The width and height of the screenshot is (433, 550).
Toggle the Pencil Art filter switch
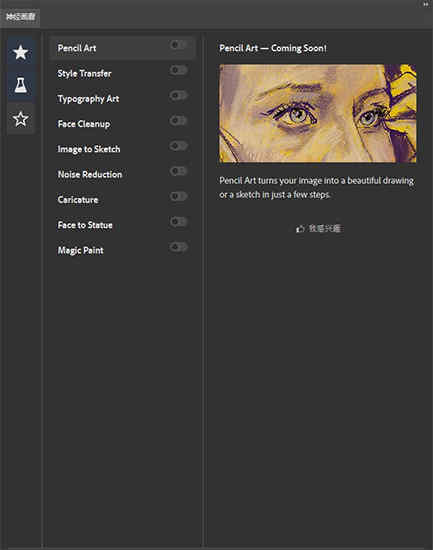pos(178,45)
